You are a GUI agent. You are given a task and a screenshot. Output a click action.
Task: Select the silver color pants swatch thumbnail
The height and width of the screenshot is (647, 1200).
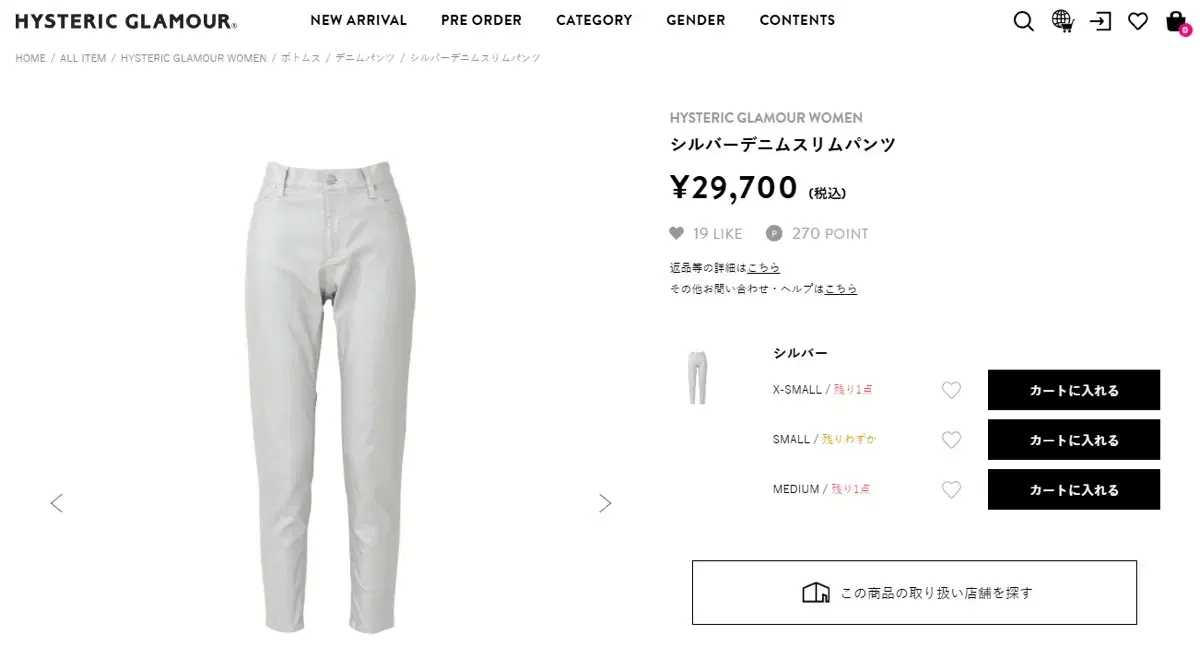[x=698, y=378]
